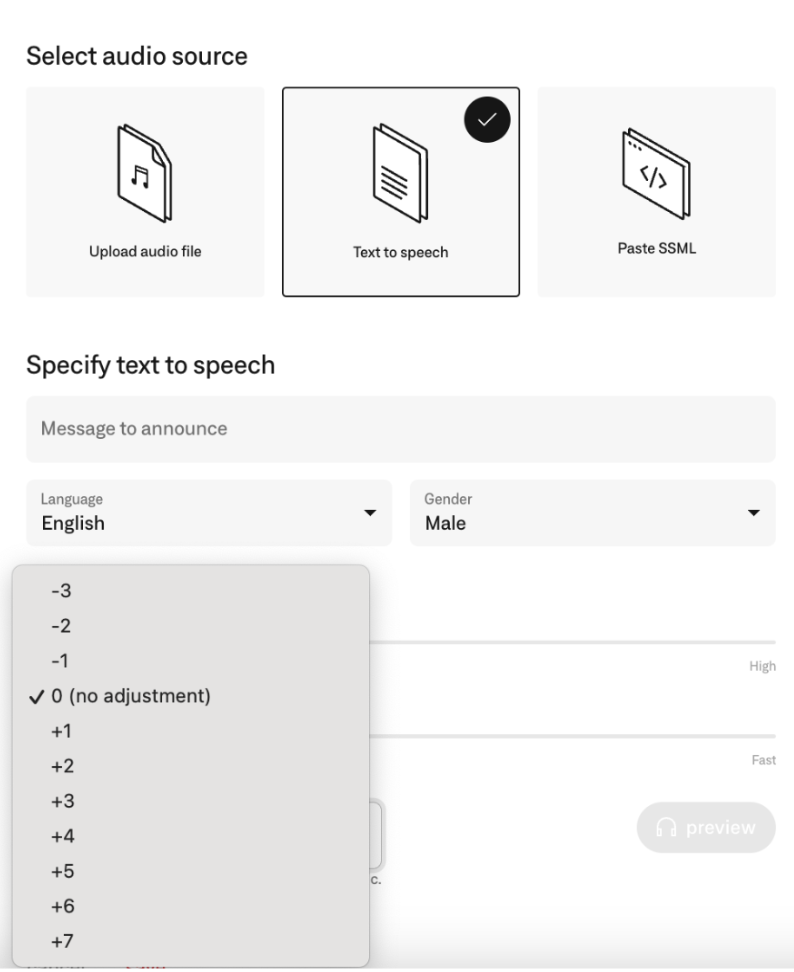
Task: Select the Paste SSML card
Action: [x=656, y=192]
